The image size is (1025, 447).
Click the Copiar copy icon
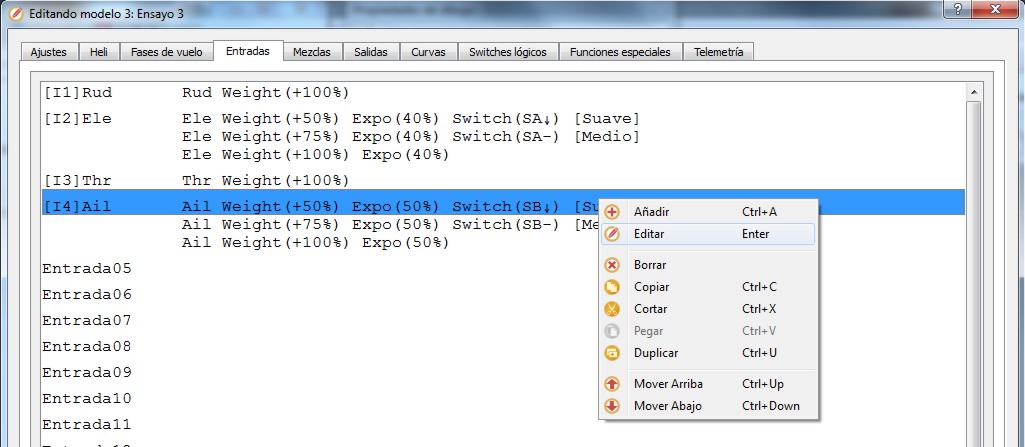pyautogui.click(x=613, y=287)
